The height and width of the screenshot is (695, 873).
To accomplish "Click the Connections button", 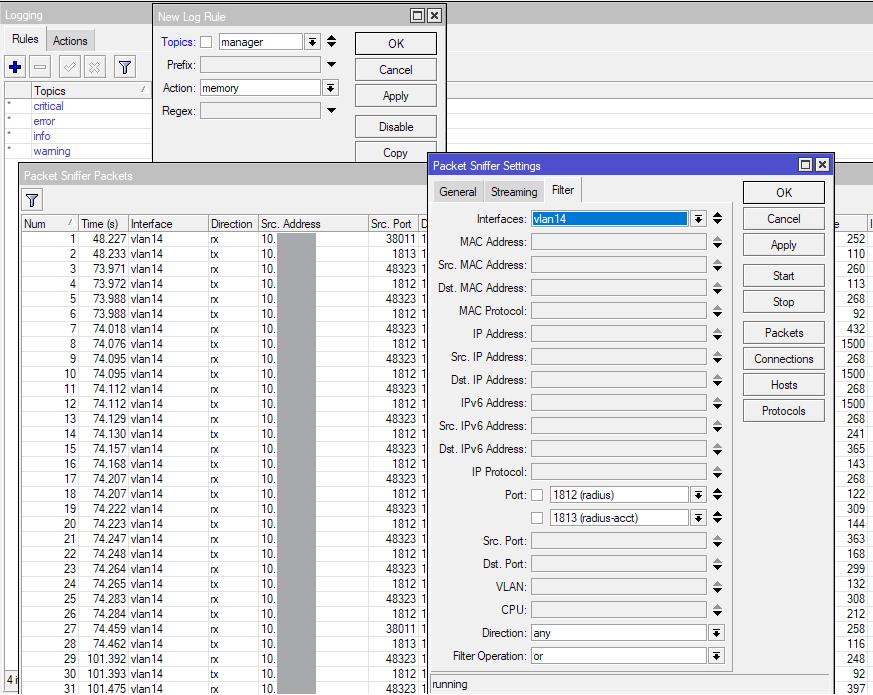I will pos(783,359).
